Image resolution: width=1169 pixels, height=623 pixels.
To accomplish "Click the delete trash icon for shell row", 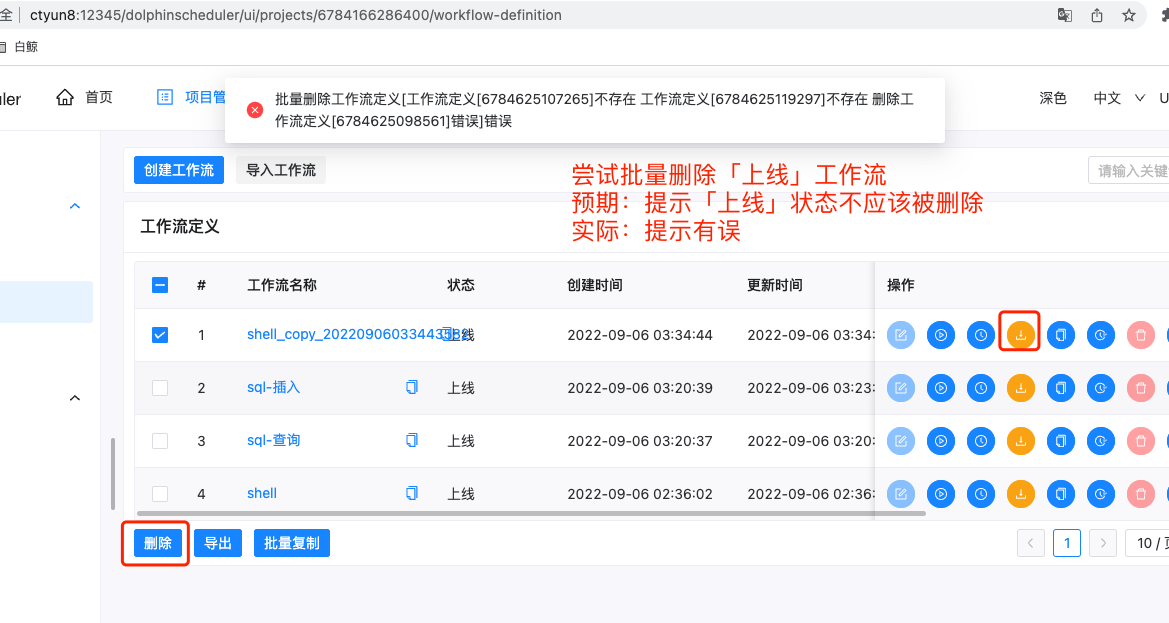I will 1141,493.
